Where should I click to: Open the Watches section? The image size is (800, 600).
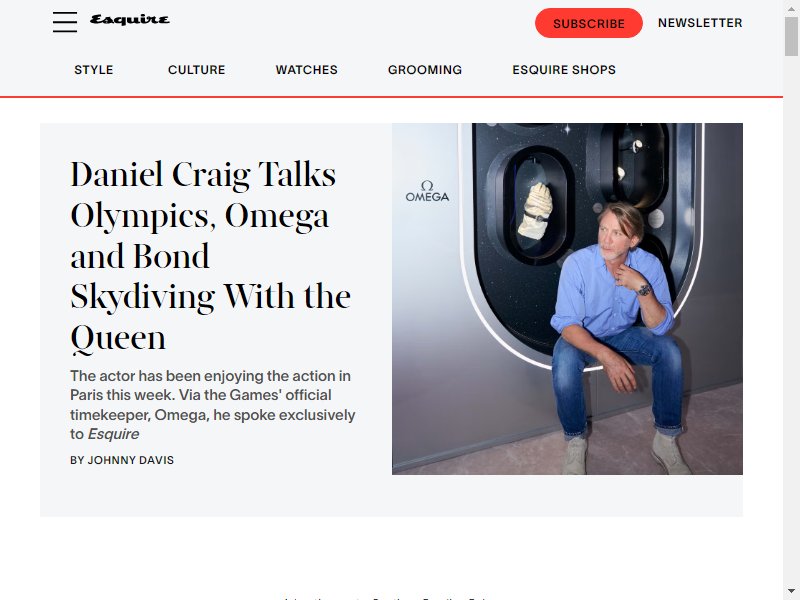coord(307,70)
